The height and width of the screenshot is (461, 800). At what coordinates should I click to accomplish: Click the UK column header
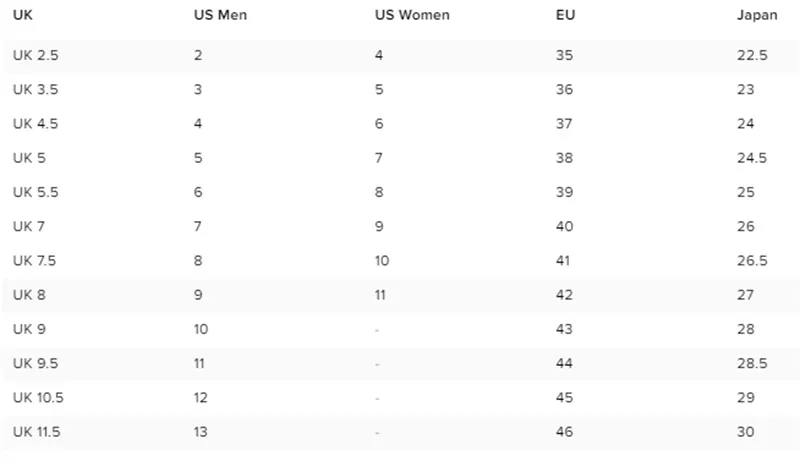[22, 15]
